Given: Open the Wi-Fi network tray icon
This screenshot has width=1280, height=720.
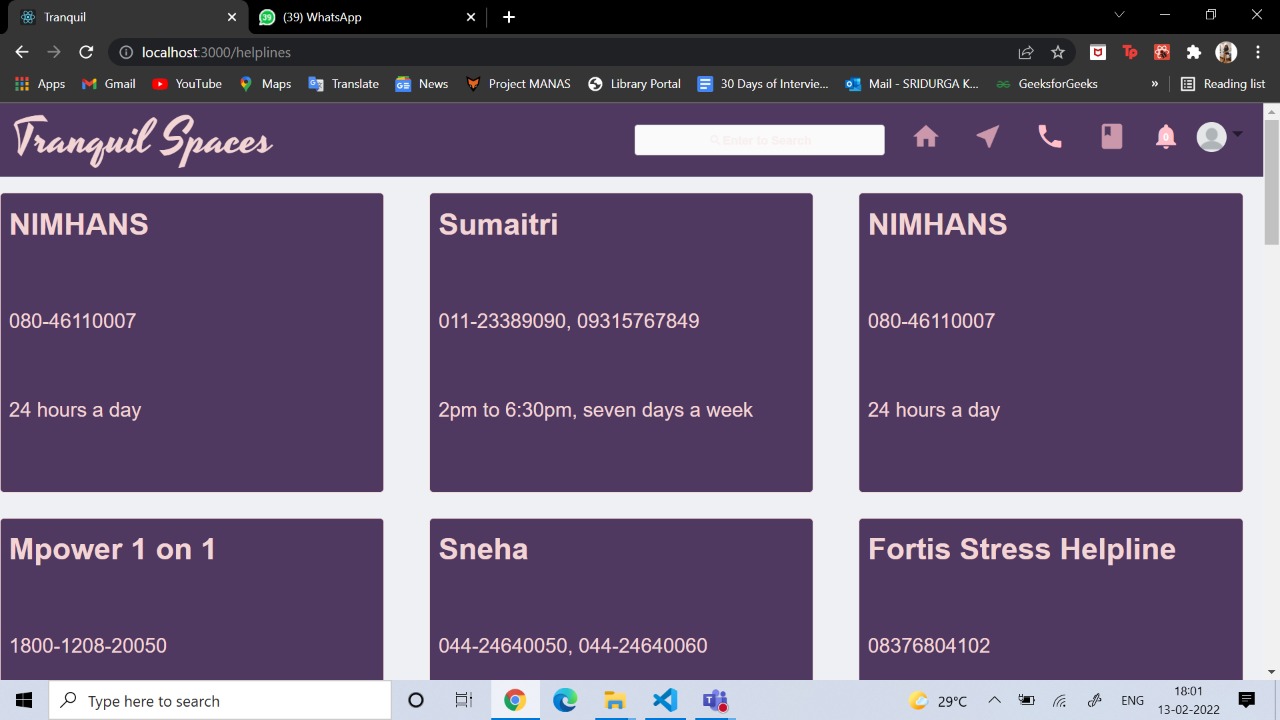Looking at the screenshot, I should tap(1060, 701).
